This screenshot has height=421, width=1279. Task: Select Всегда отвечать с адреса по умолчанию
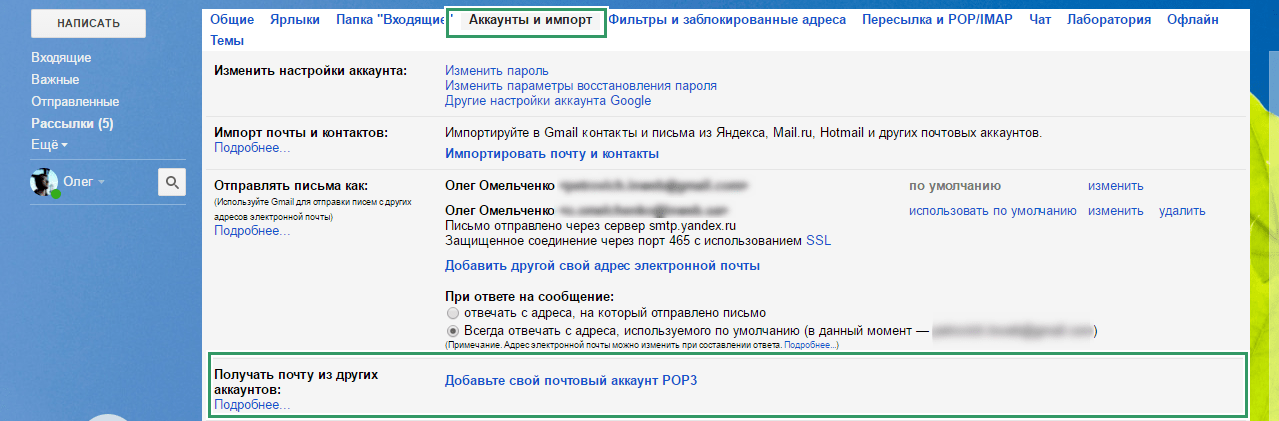tap(453, 329)
